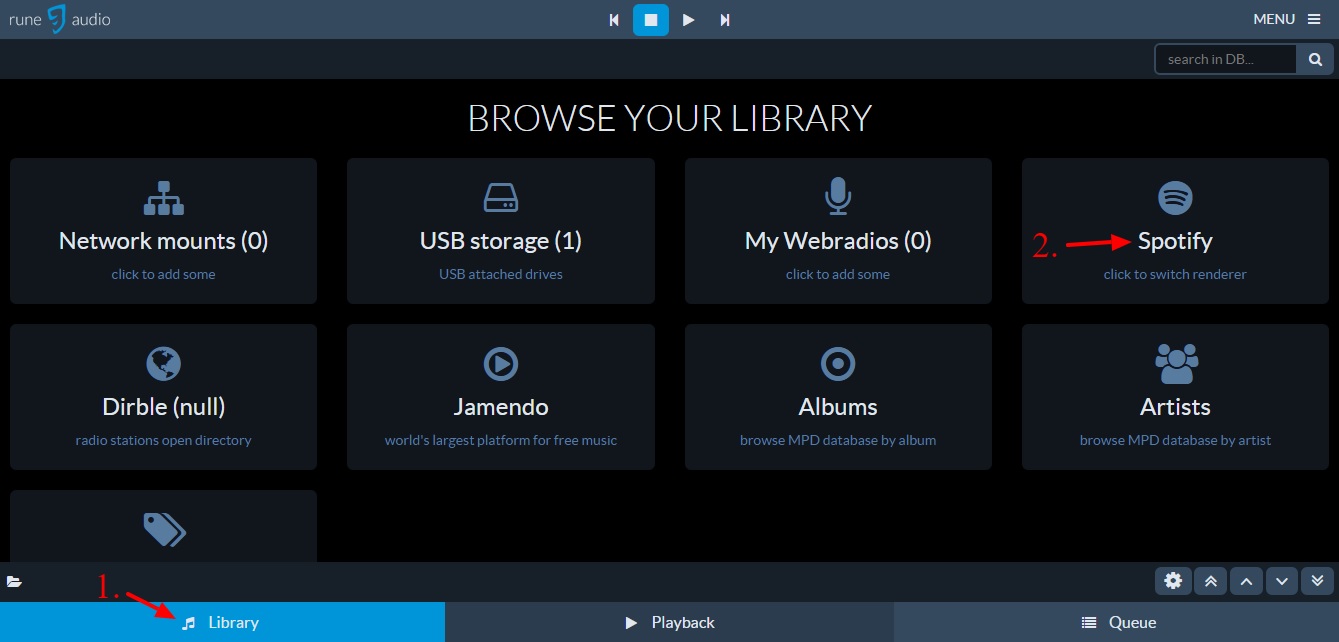Open the Network mounts tile icon

pyautogui.click(x=164, y=198)
